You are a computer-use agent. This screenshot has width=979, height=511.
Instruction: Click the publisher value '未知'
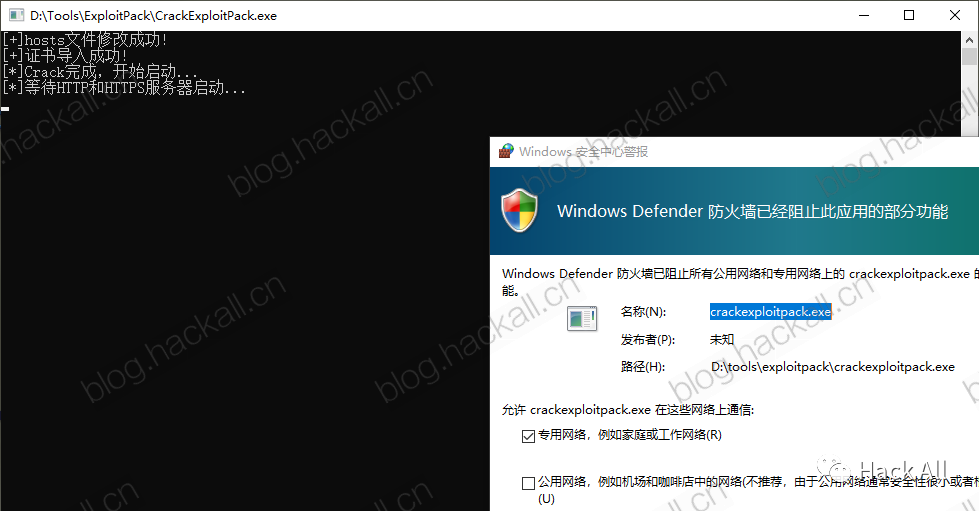tap(722, 340)
